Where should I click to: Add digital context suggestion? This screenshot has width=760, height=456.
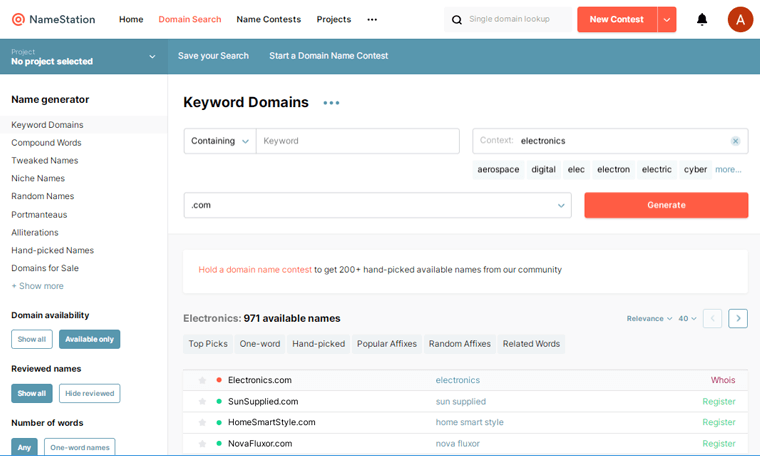coord(543,170)
